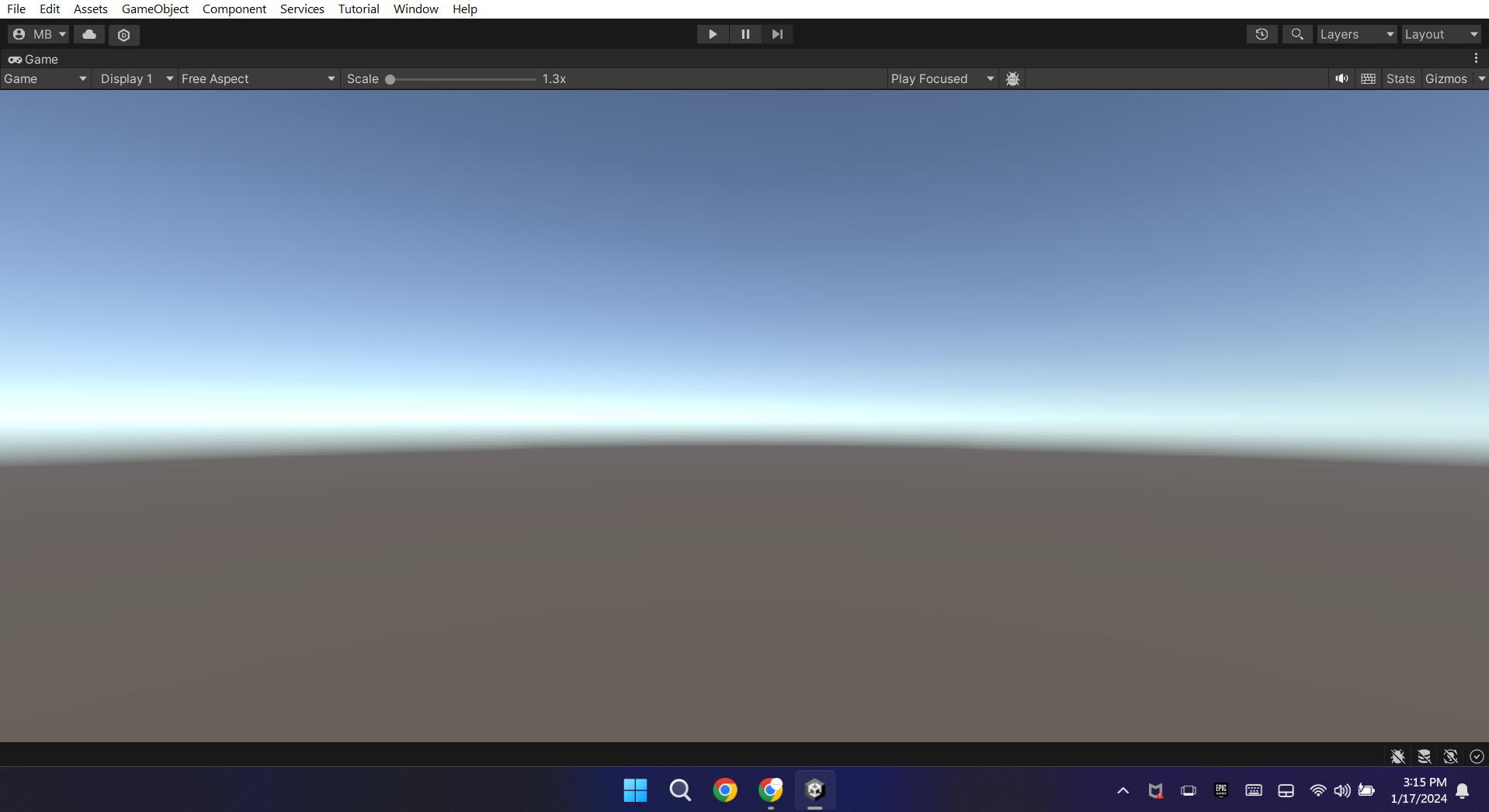
Task: Open the MB account dropdown
Action: (x=37, y=34)
